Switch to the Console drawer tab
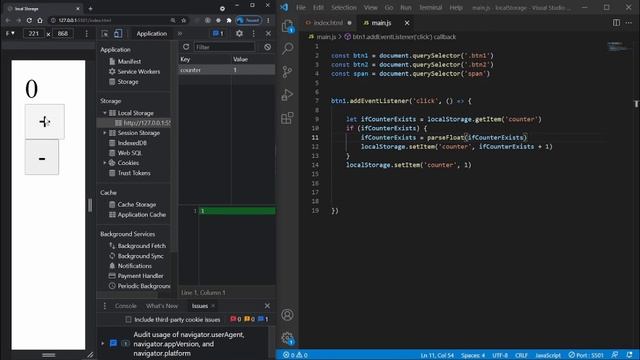 126,306
